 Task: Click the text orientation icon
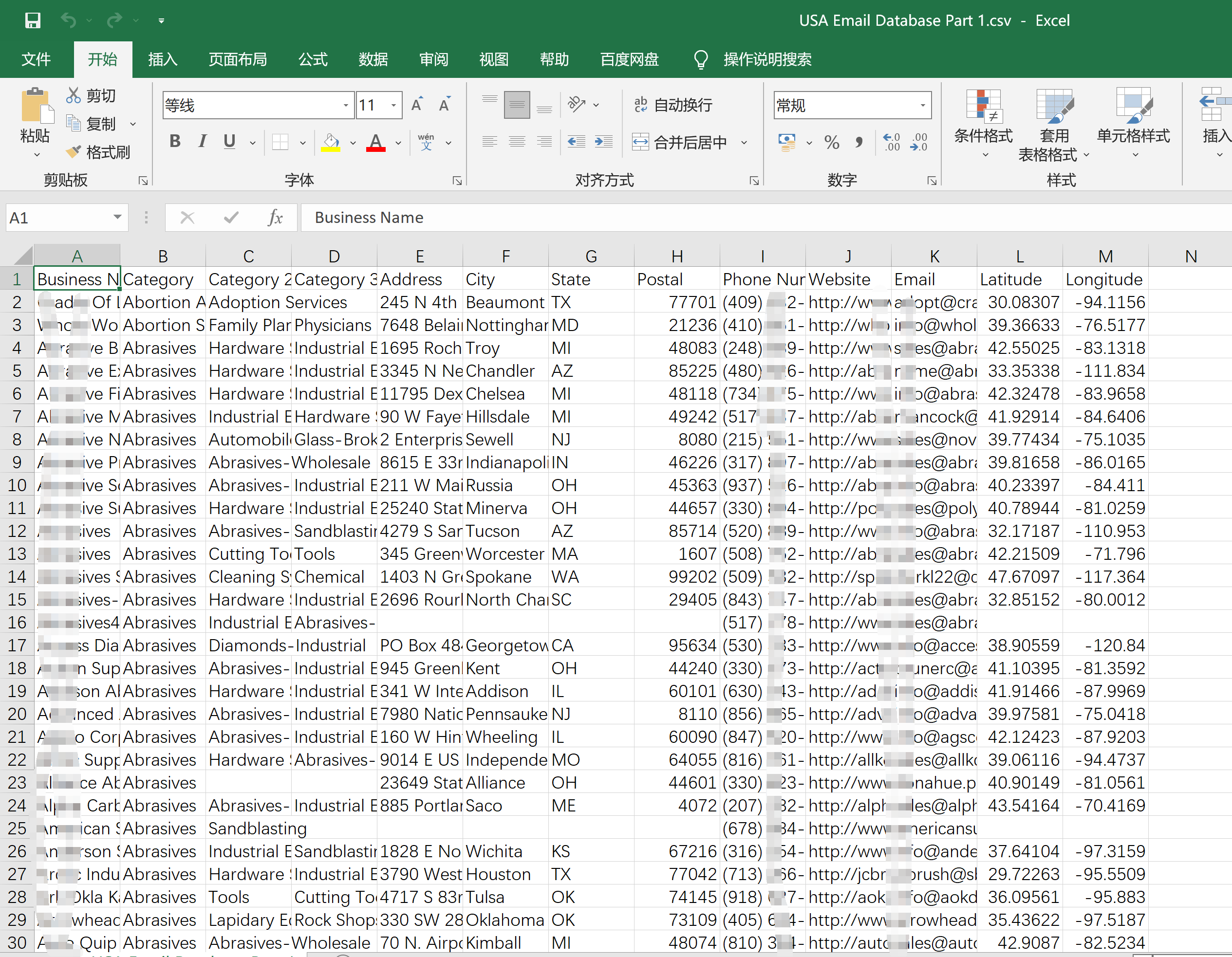click(x=577, y=104)
